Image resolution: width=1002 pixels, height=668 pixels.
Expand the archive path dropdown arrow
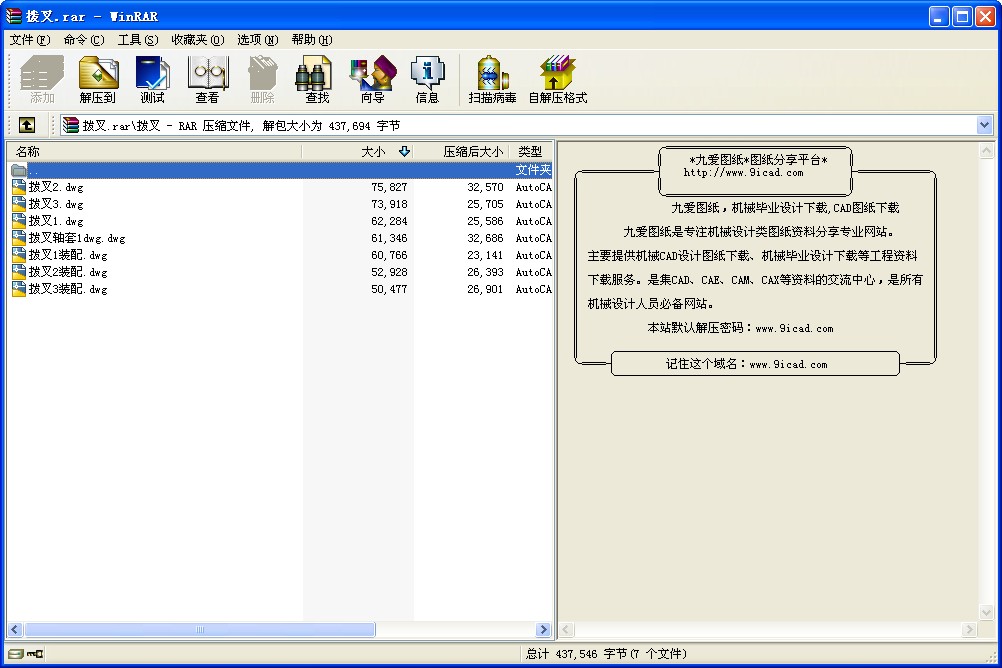pyautogui.click(x=984, y=125)
